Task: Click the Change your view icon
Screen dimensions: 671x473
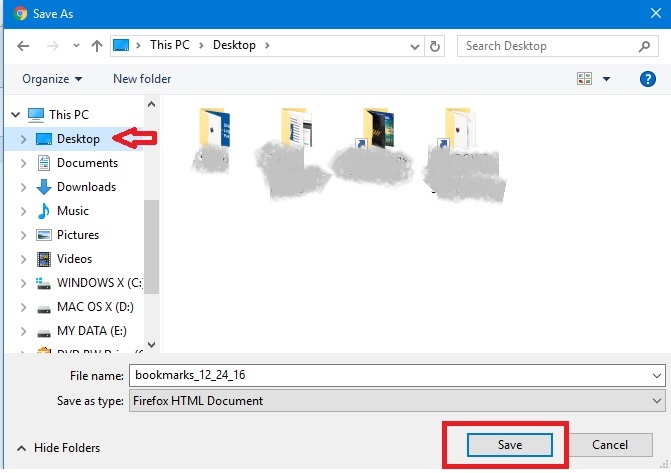Action: click(585, 79)
